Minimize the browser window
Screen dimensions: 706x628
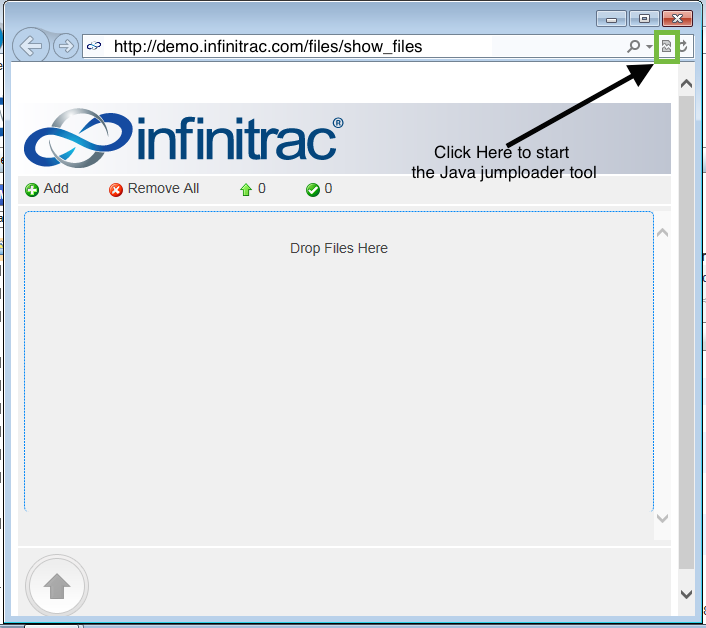click(x=611, y=19)
